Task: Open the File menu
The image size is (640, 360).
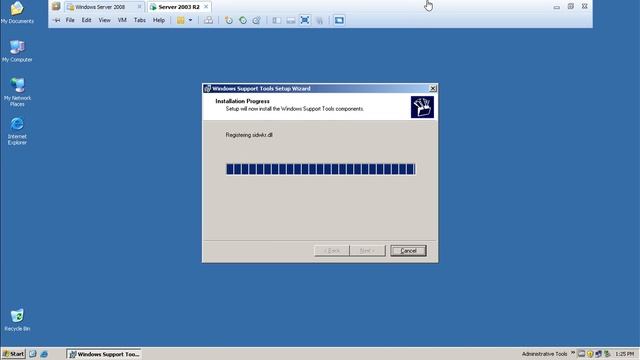Action: click(70, 20)
